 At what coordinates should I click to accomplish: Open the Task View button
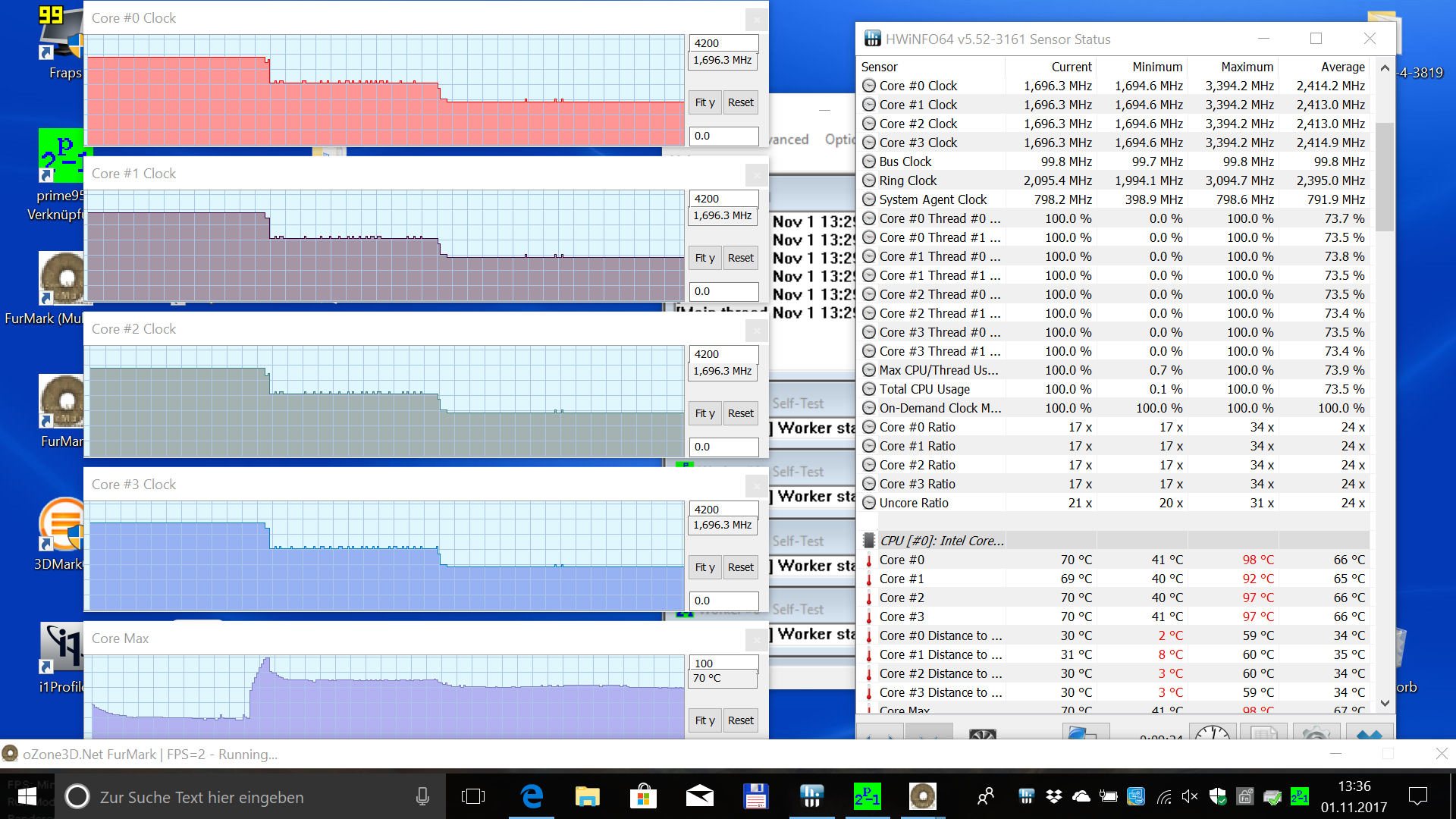[473, 796]
